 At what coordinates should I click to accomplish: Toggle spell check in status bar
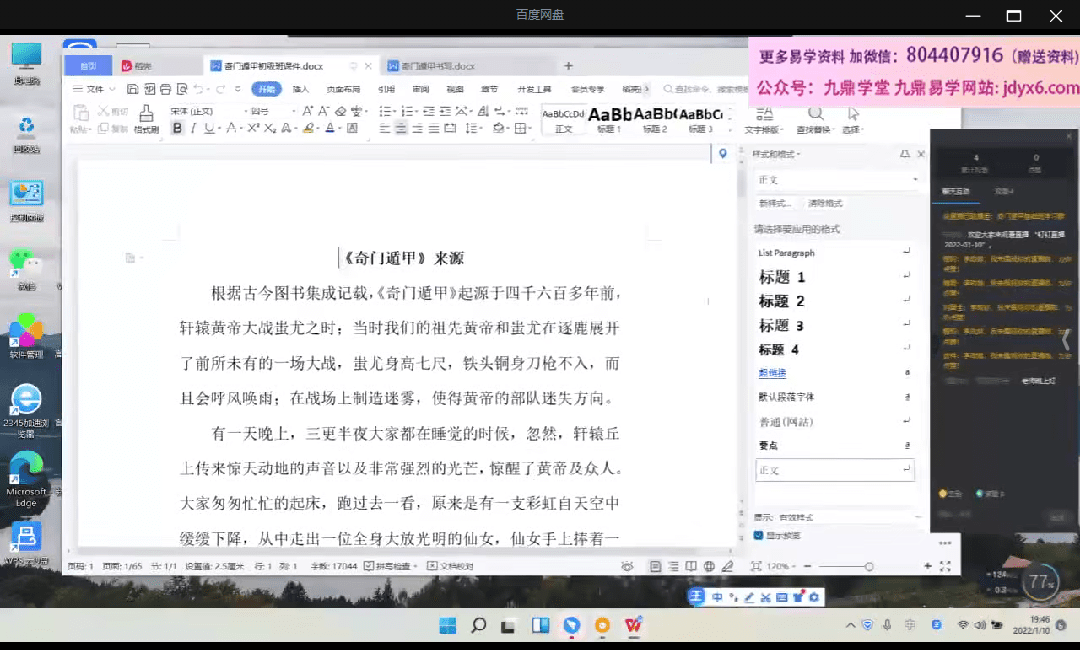391,566
